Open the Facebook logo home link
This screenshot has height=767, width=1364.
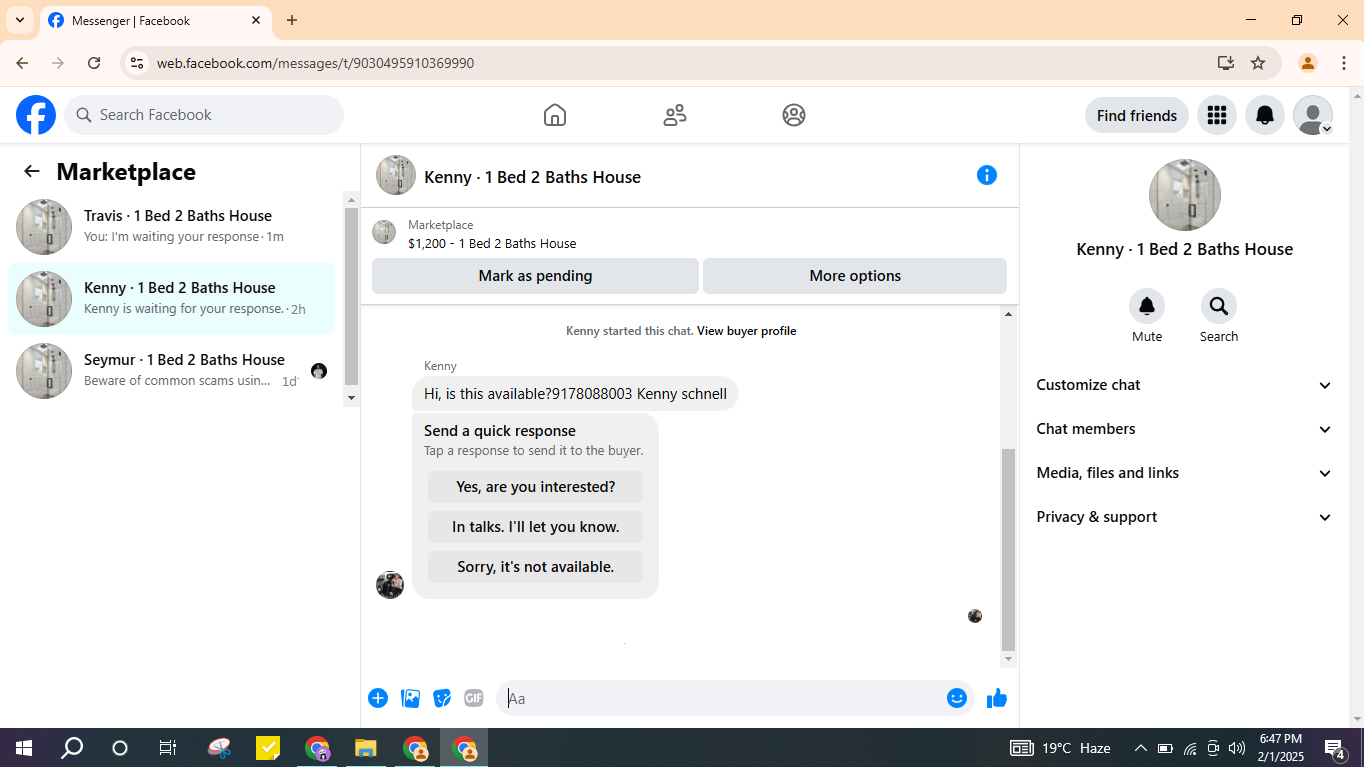pyautogui.click(x=36, y=115)
